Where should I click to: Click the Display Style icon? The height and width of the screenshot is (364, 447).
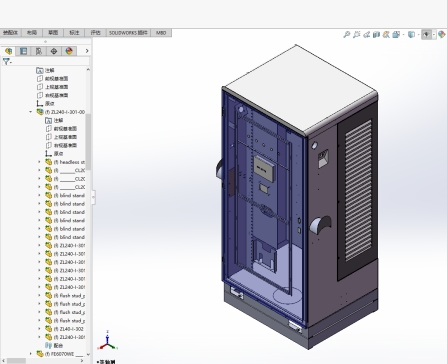coord(412,34)
